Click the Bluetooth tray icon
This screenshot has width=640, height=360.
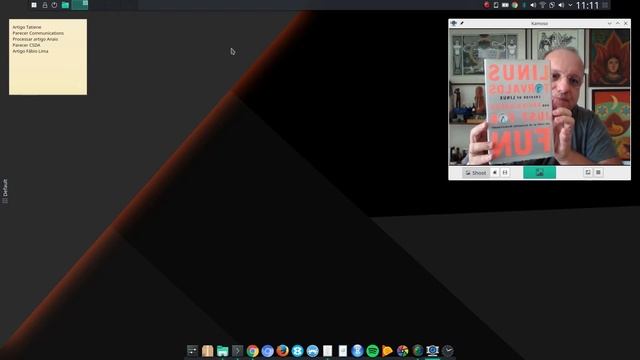[524, 5]
